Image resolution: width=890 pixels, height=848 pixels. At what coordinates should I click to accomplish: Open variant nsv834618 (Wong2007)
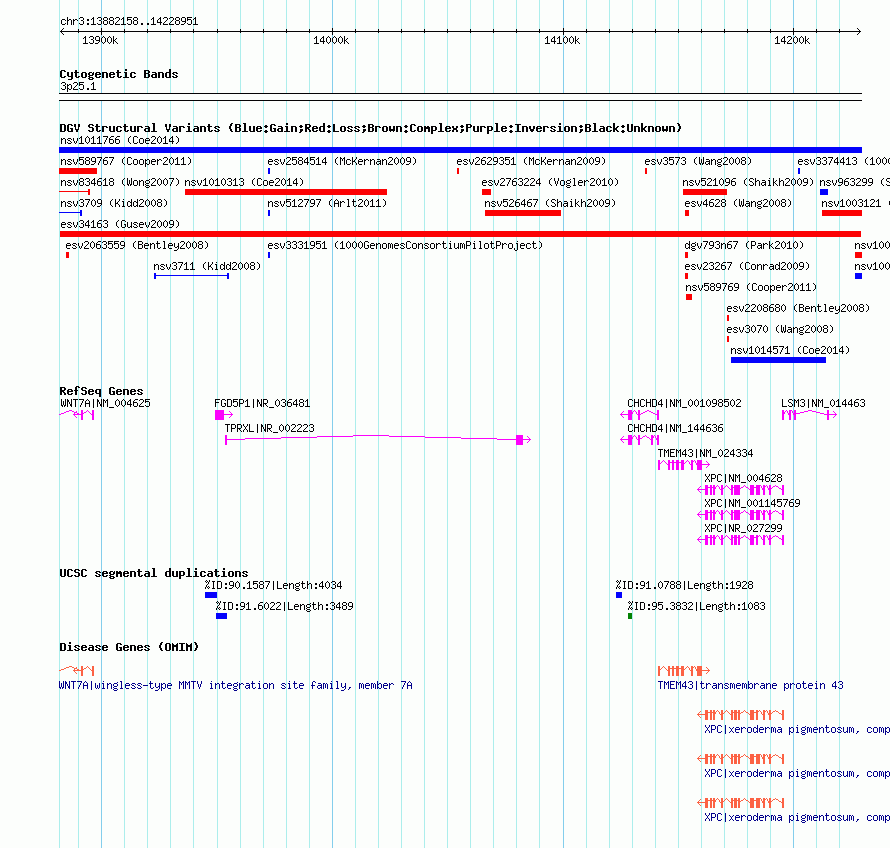pyautogui.click(x=120, y=182)
